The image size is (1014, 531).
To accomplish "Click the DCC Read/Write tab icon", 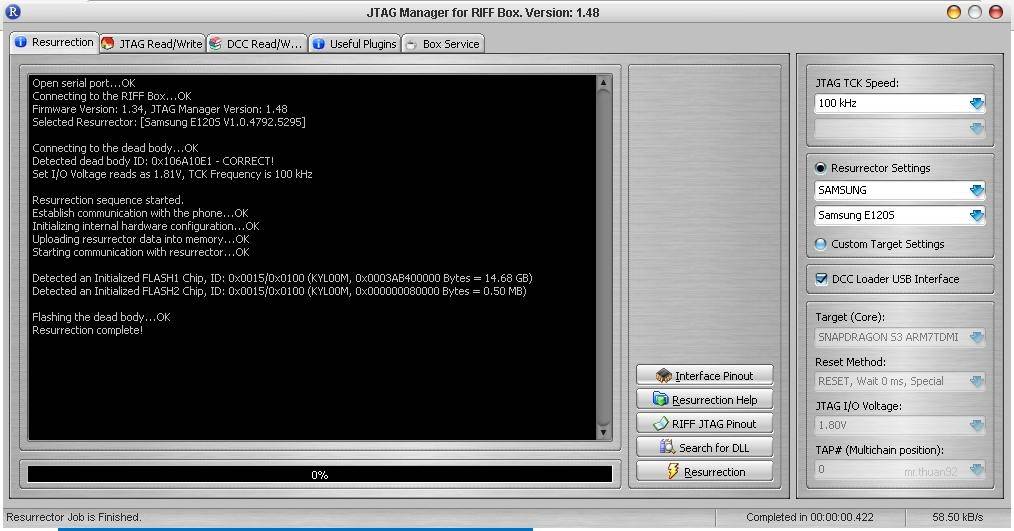I will [x=215, y=43].
